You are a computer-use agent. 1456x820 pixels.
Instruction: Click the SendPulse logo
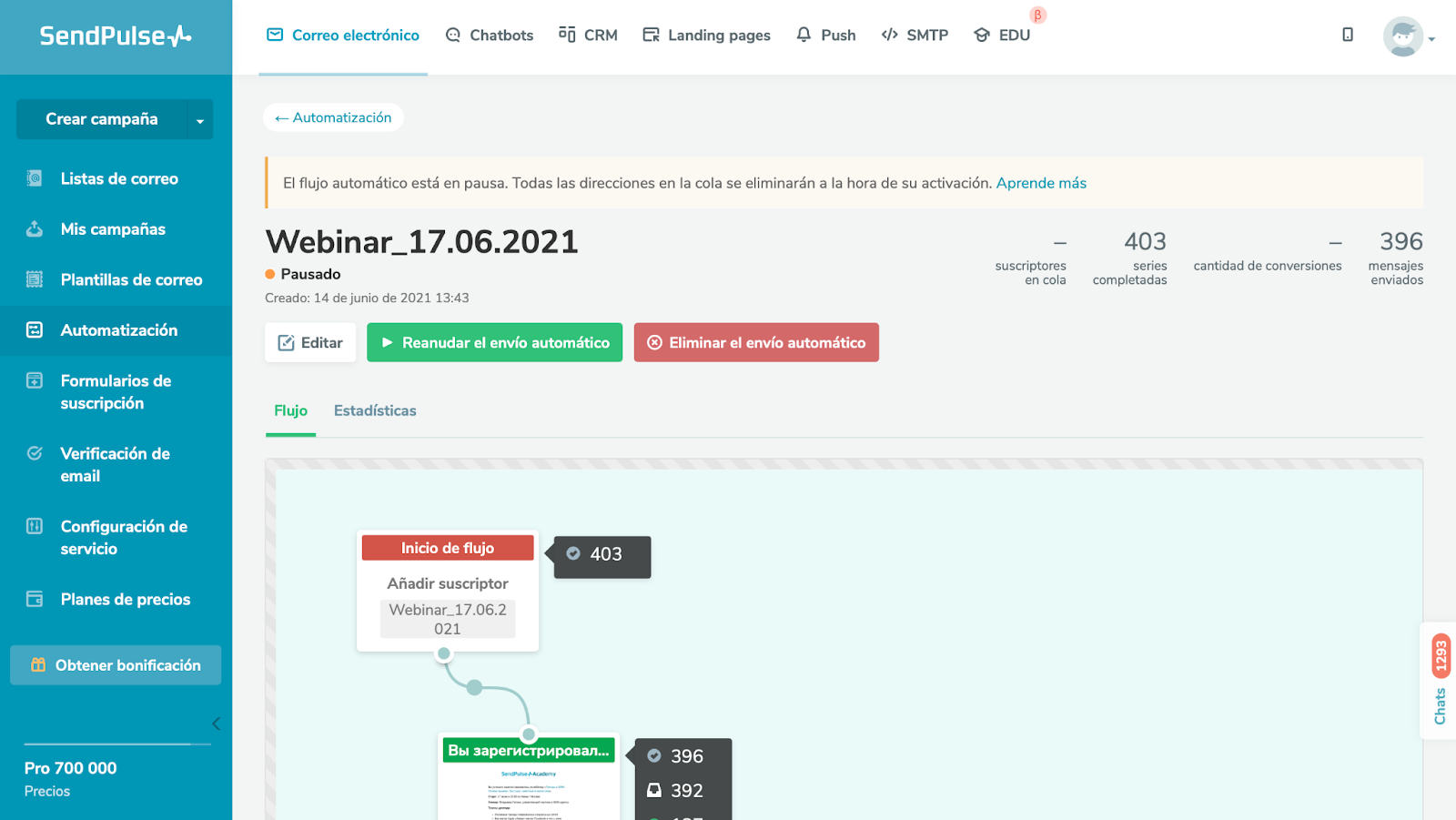(x=116, y=35)
